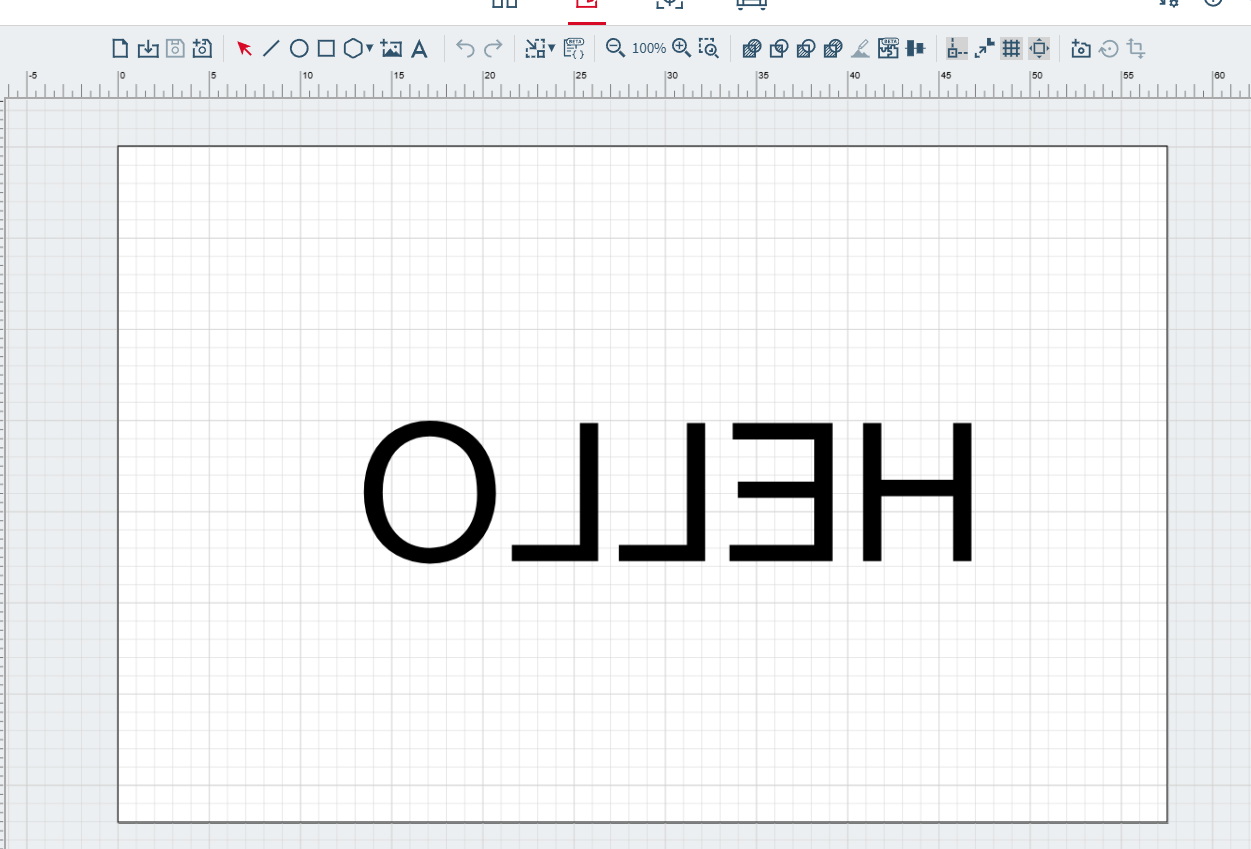Open the BETA puzzle nesting tool
This screenshot has width=1251, height=849.
pyautogui.click(x=888, y=47)
